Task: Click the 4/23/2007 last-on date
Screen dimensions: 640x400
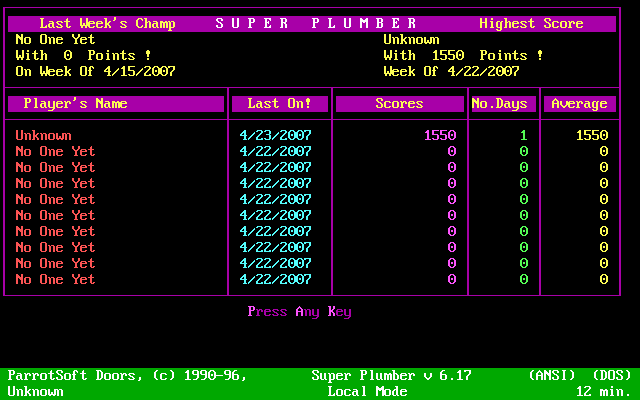Action: (275, 136)
